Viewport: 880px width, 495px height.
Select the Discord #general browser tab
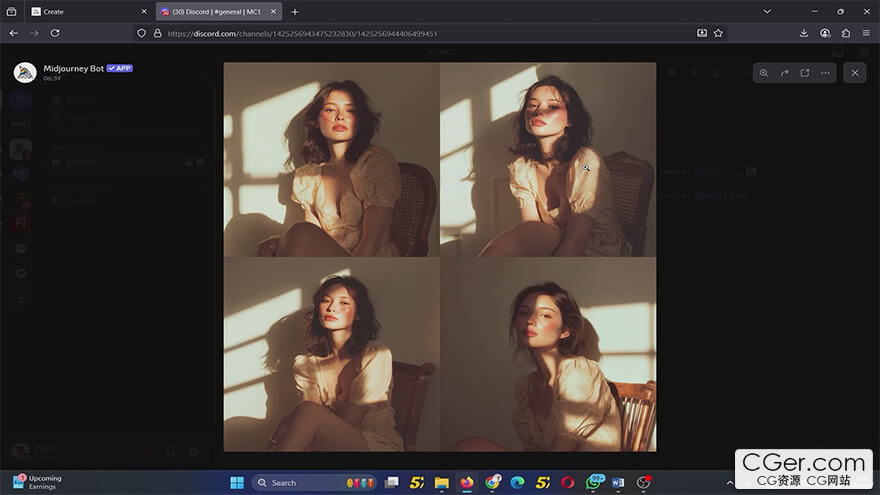(219, 11)
